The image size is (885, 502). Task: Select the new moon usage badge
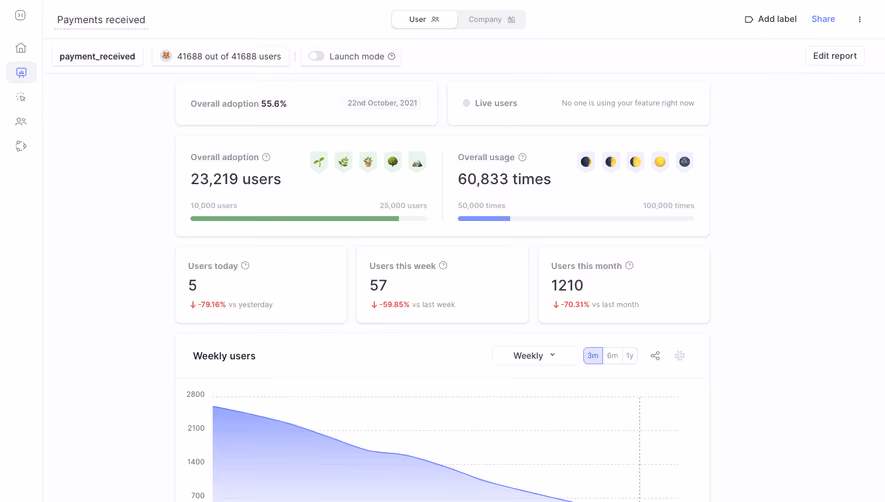pyautogui.click(x=586, y=162)
